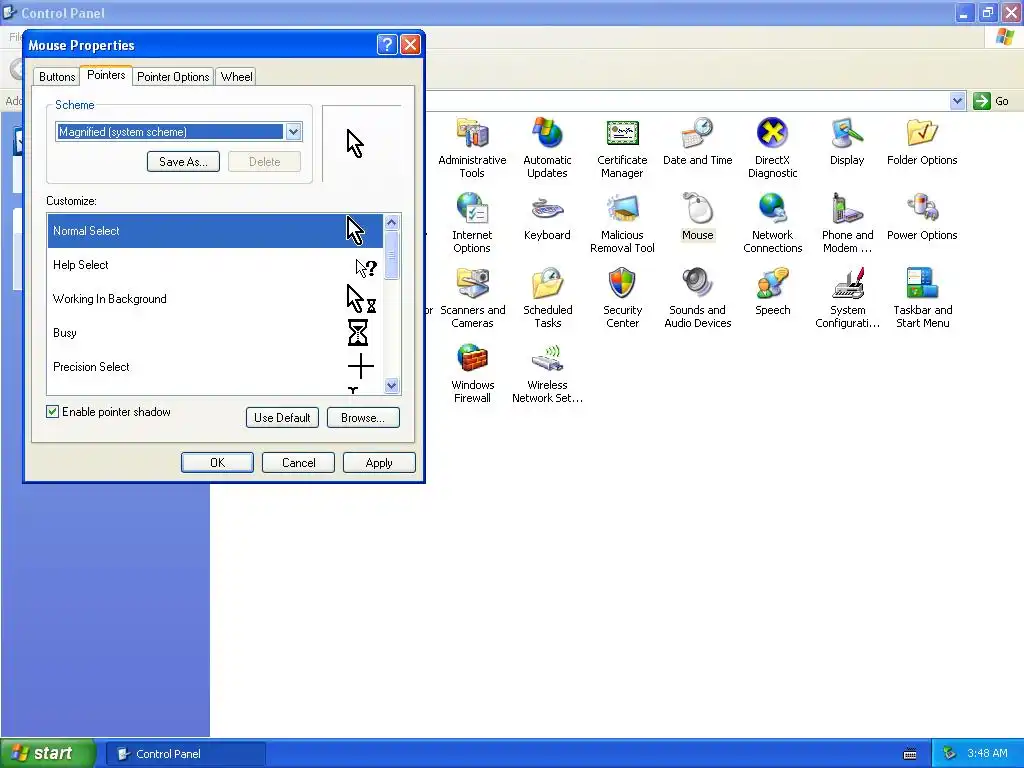
Task: Select Precision Select pointer row
Action: [x=215, y=366]
